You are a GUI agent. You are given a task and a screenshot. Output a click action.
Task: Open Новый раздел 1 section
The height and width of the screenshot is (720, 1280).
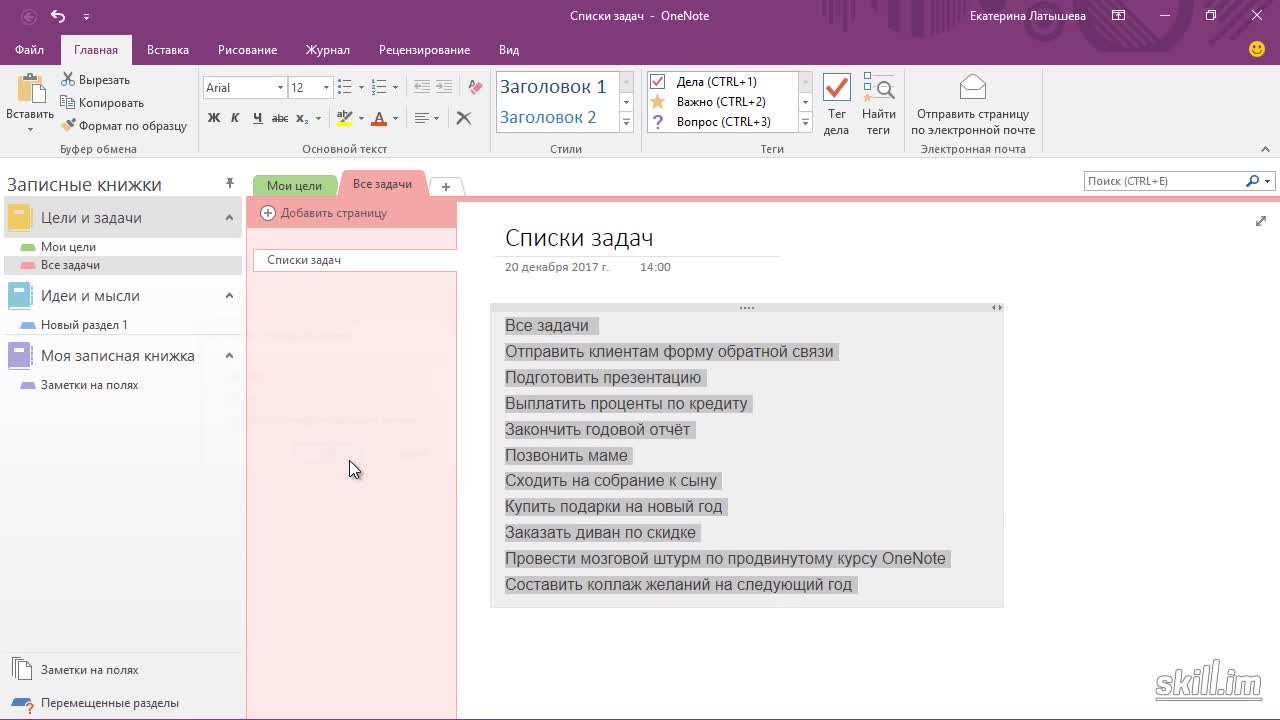(x=84, y=325)
